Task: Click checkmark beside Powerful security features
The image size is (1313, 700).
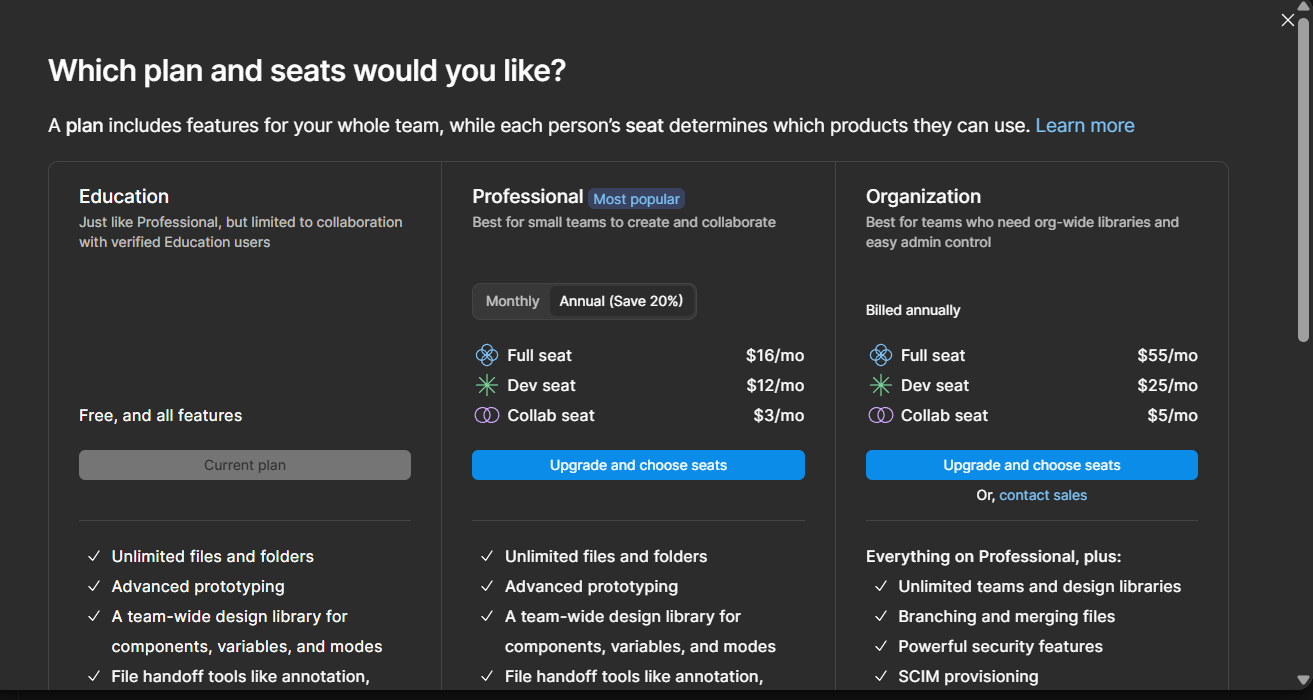Action: point(881,646)
